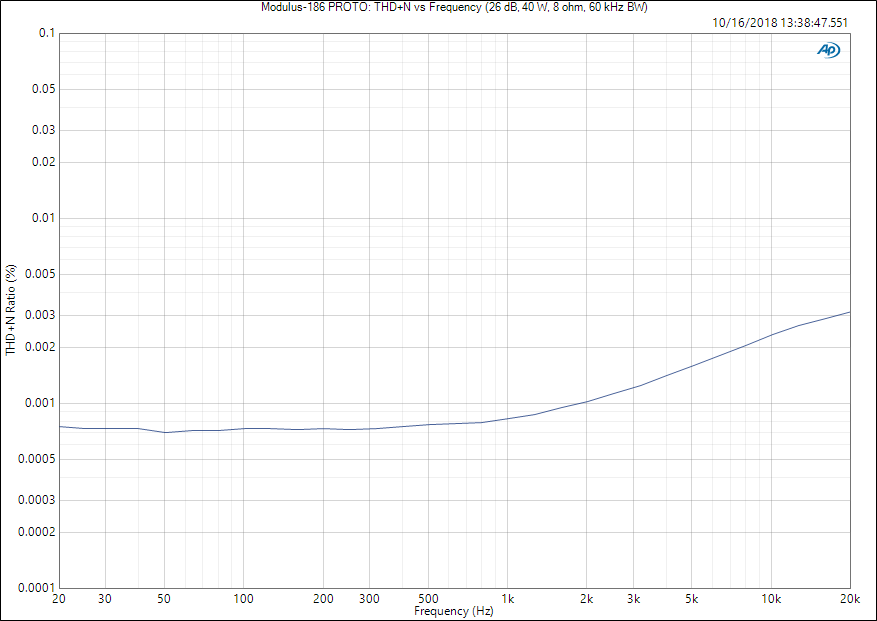Click the '100' frequency axis tick label

[243, 599]
